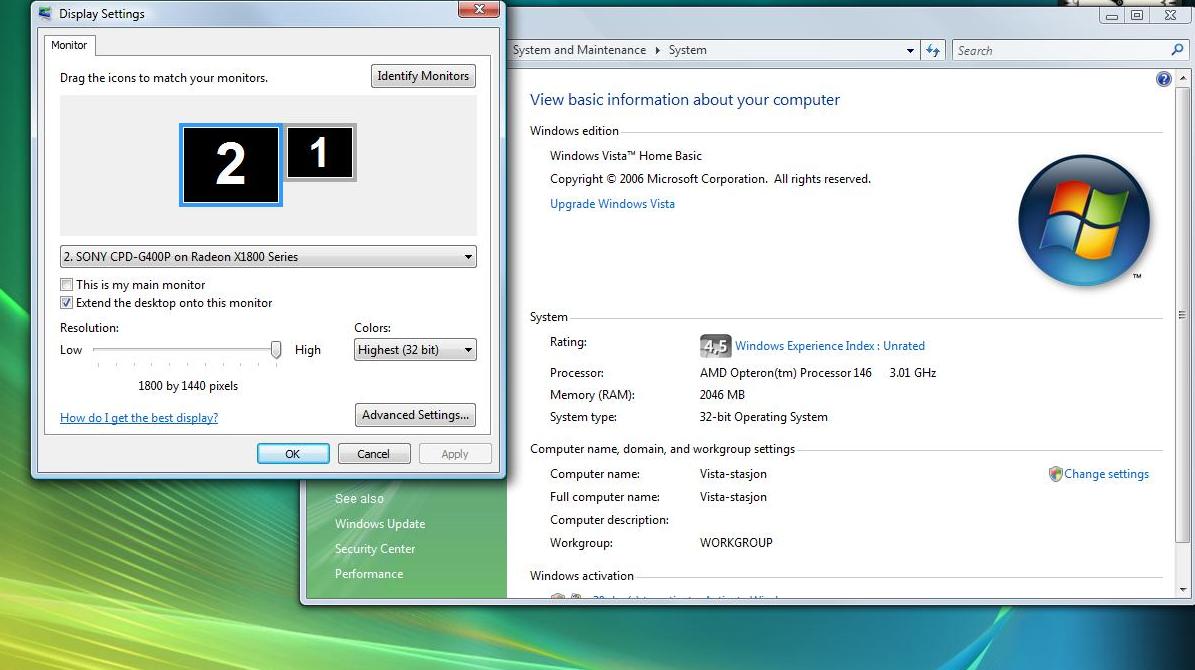Click the help question mark icon
The width and height of the screenshot is (1195, 670).
[x=1163, y=79]
